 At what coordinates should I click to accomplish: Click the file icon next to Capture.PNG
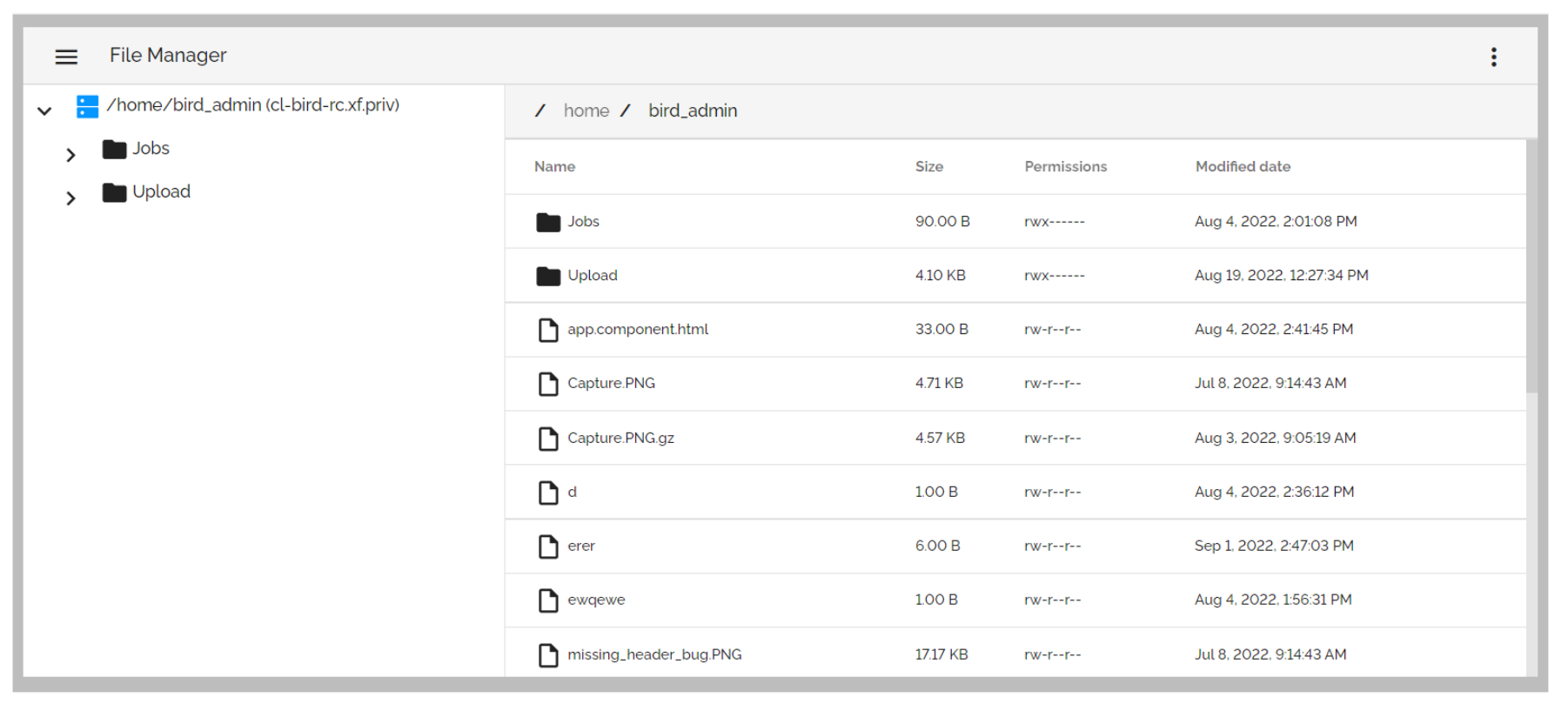tap(548, 384)
